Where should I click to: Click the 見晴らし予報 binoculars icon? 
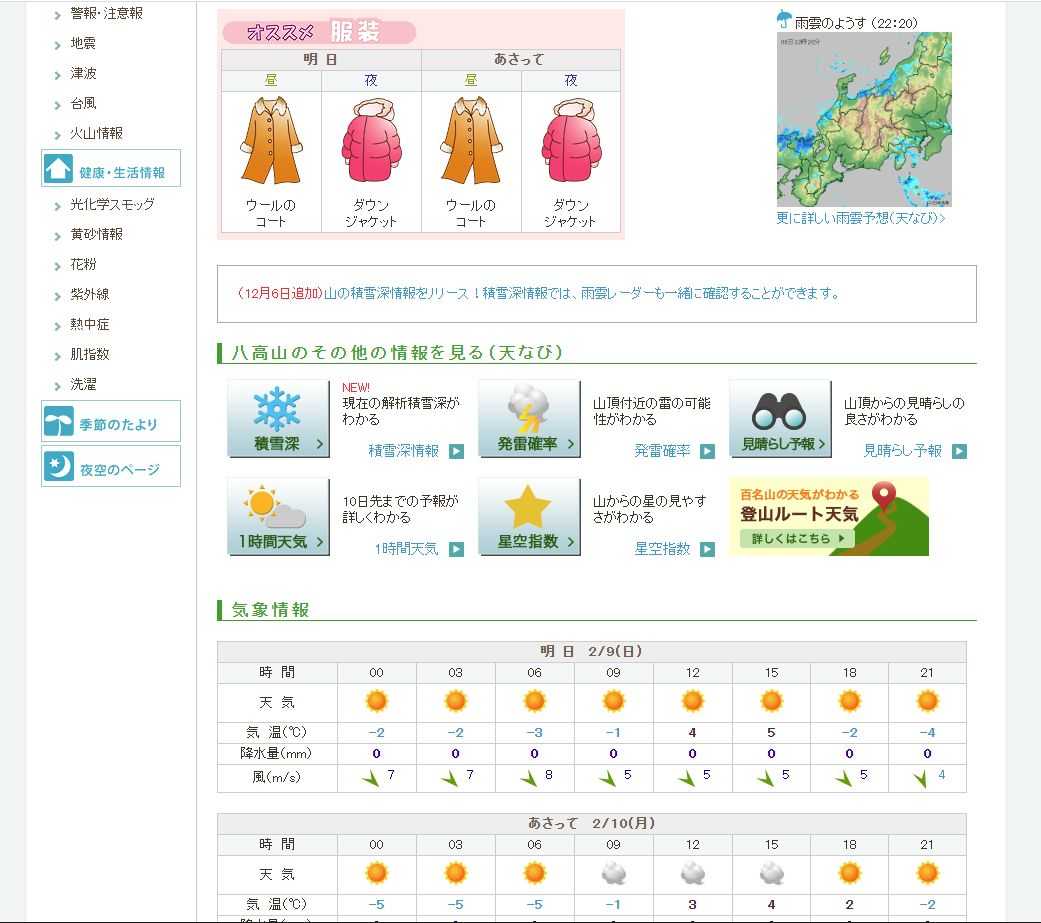pos(780,419)
